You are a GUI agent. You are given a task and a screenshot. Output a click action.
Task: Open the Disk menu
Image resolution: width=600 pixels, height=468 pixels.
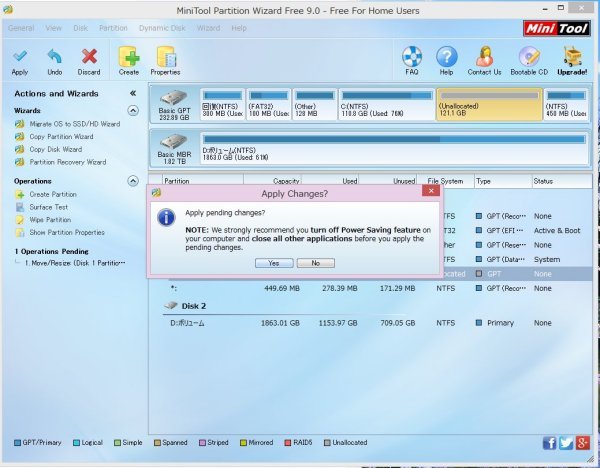[x=80, y=28]
